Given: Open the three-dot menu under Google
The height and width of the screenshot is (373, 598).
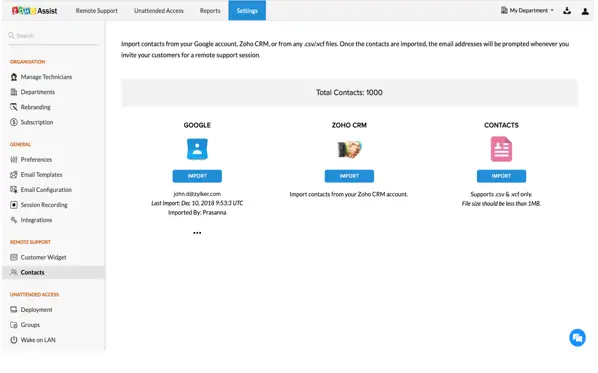Looking at the screenshot, I should pos(197,233).
